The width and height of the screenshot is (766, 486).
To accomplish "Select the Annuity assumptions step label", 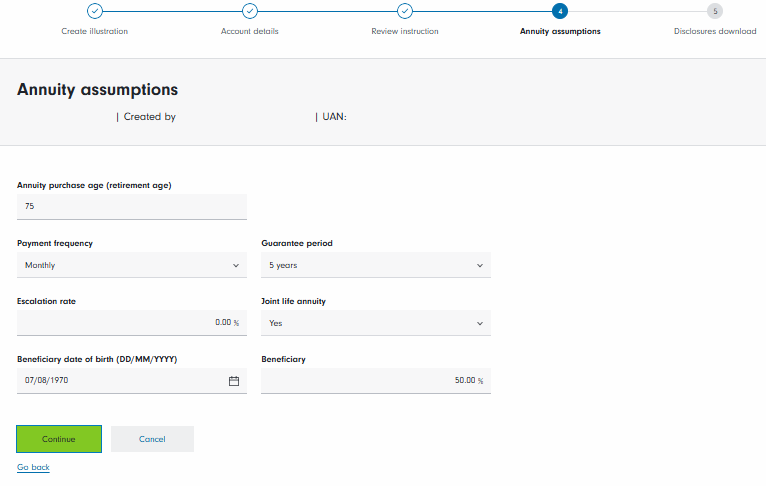I will 560,31.
